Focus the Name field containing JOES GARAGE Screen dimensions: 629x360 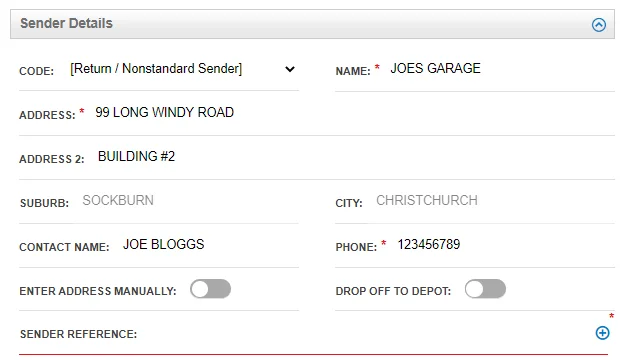[x=501, y=69]
